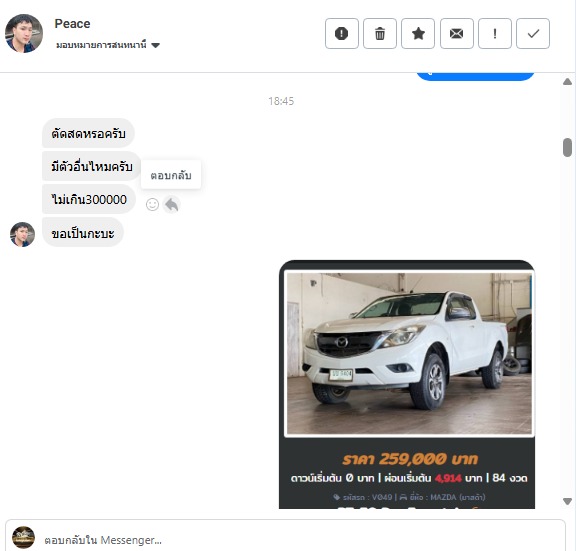This screenshot has width=576, height=551.
Task: React with the smiley emoji icon
Action: point(152,204)
